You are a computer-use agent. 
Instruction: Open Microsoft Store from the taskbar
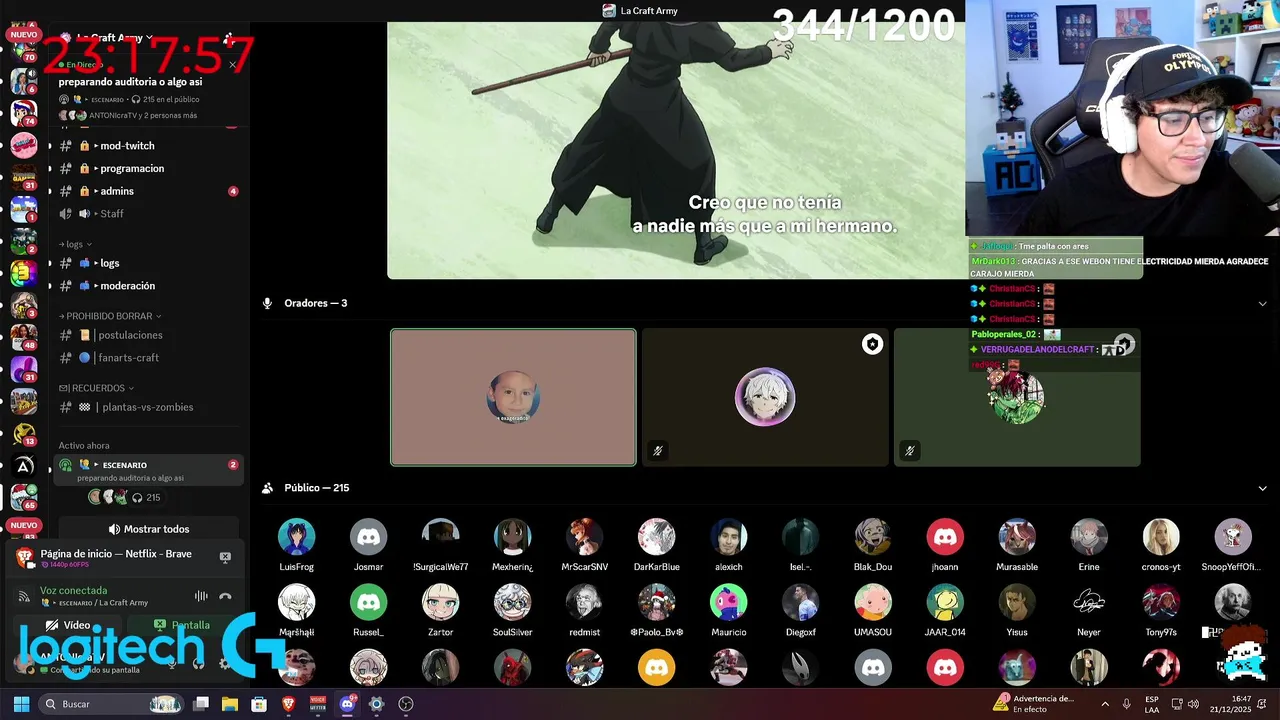(259, 704)
